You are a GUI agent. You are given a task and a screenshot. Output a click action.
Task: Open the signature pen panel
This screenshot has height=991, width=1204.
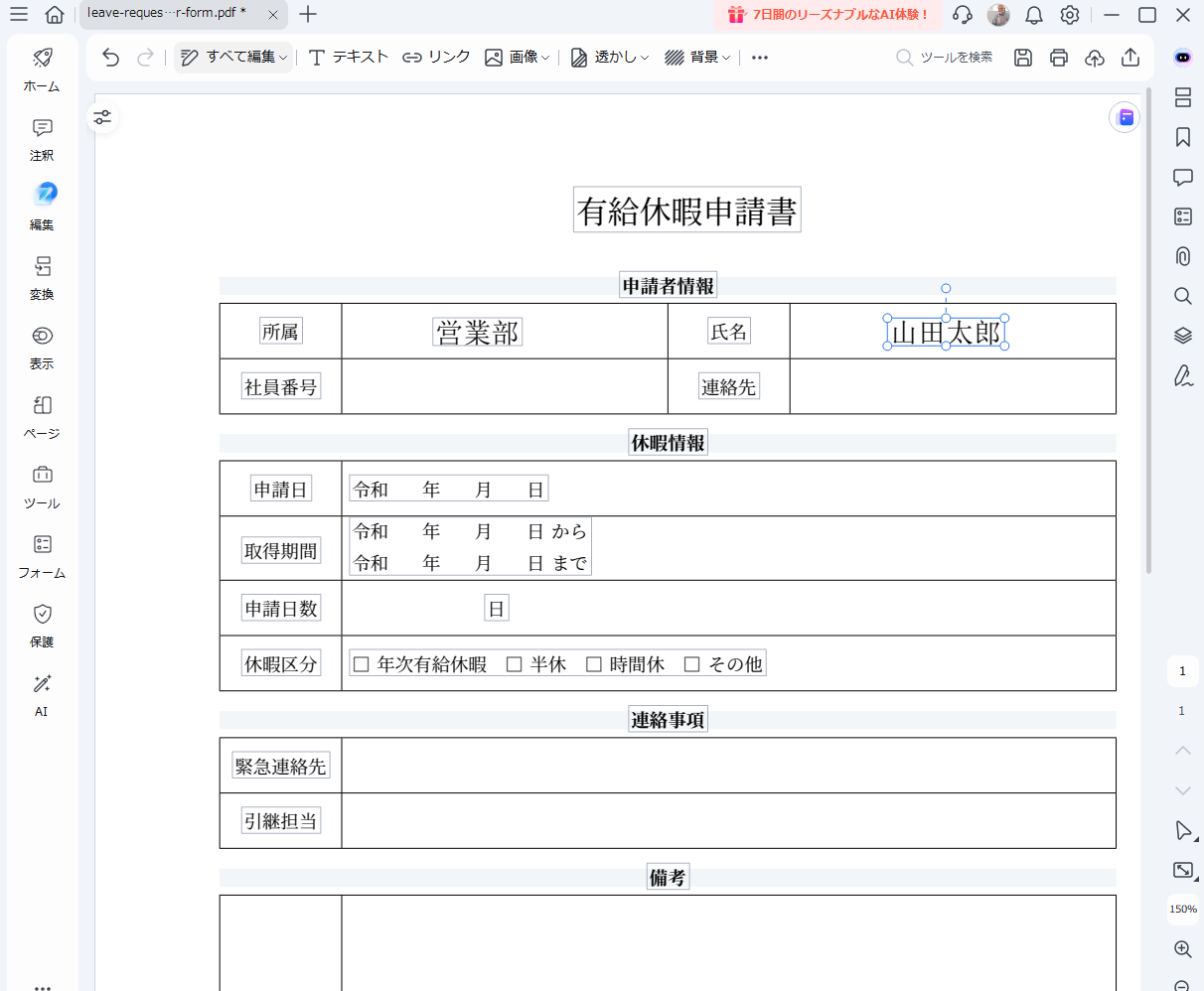[1182, 375]
